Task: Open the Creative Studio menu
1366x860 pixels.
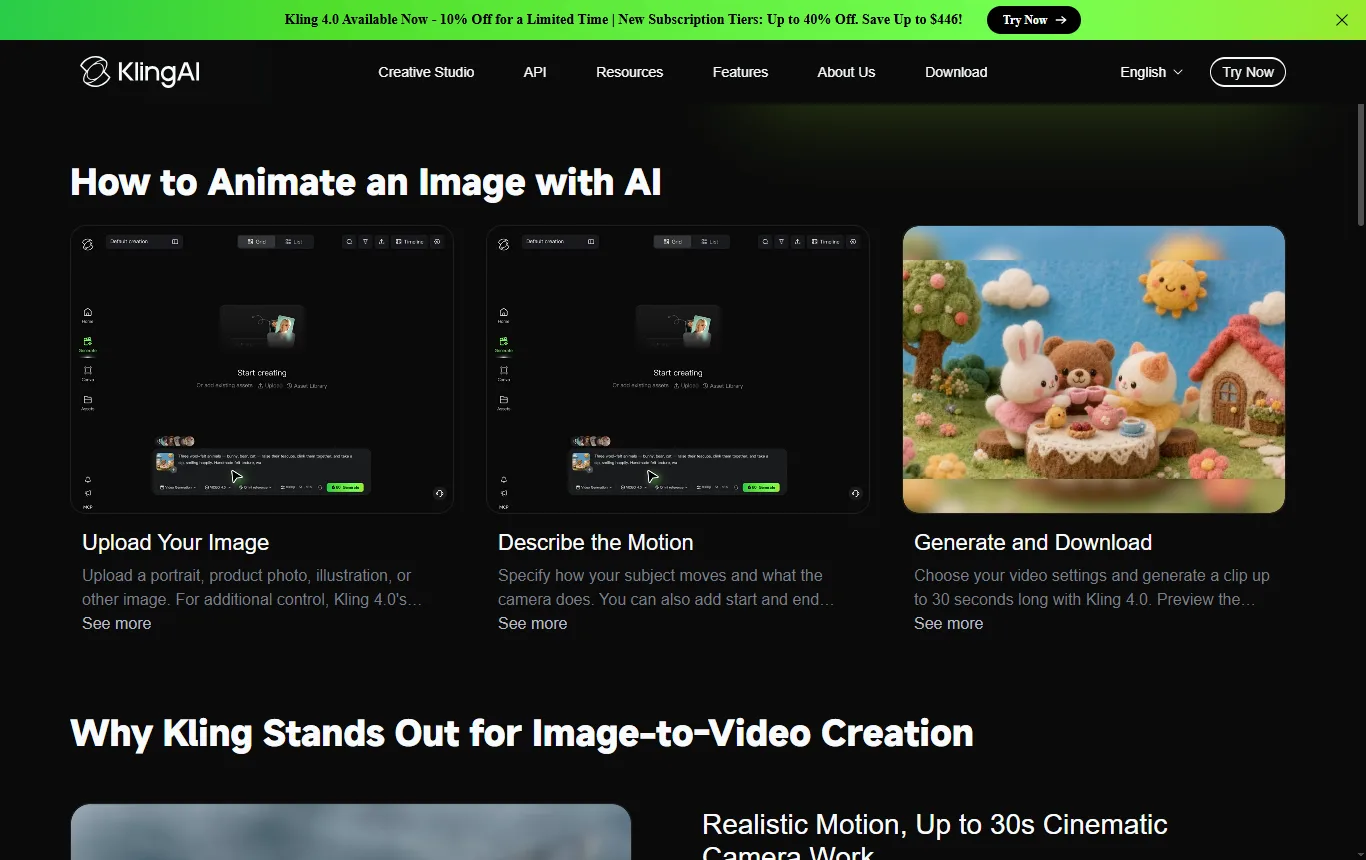Action: point(426,72)
